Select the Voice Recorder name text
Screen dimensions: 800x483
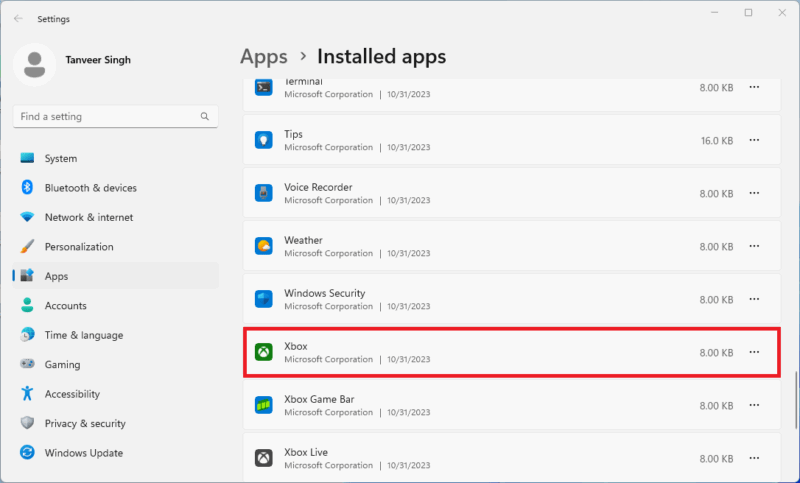(x=318, y=187)
